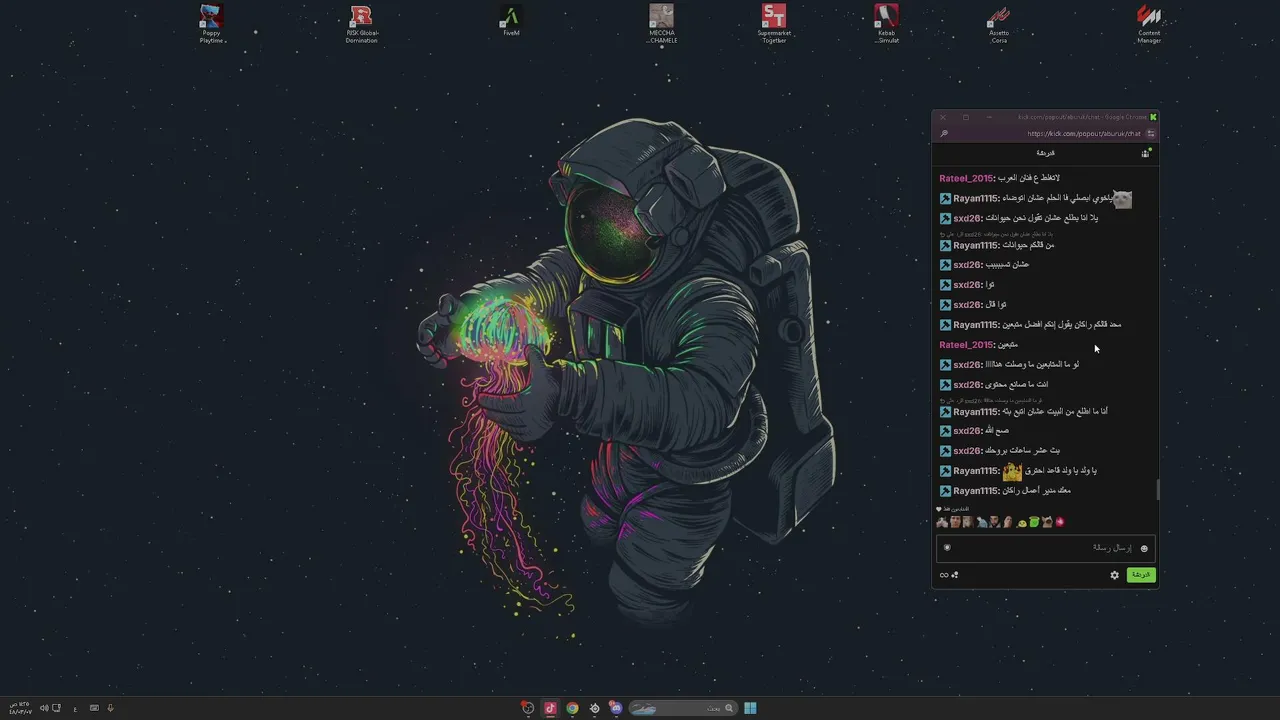Open the emoji picker in message box

(1144, 548)
